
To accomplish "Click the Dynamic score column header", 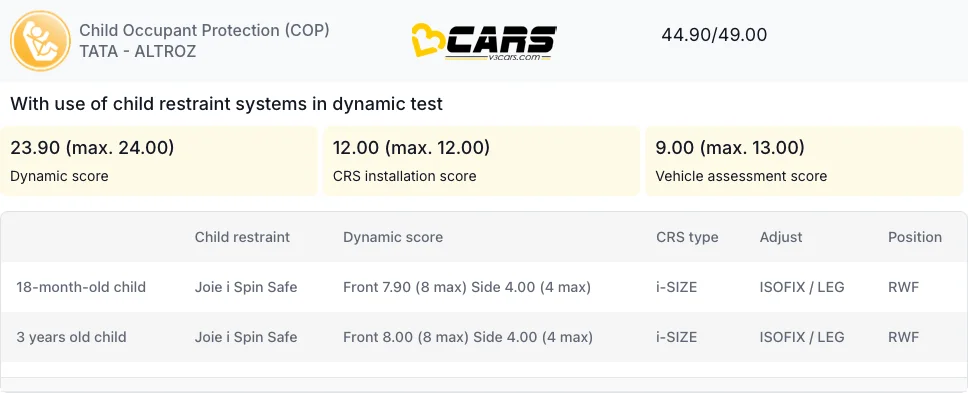I will tap(393, 238).
